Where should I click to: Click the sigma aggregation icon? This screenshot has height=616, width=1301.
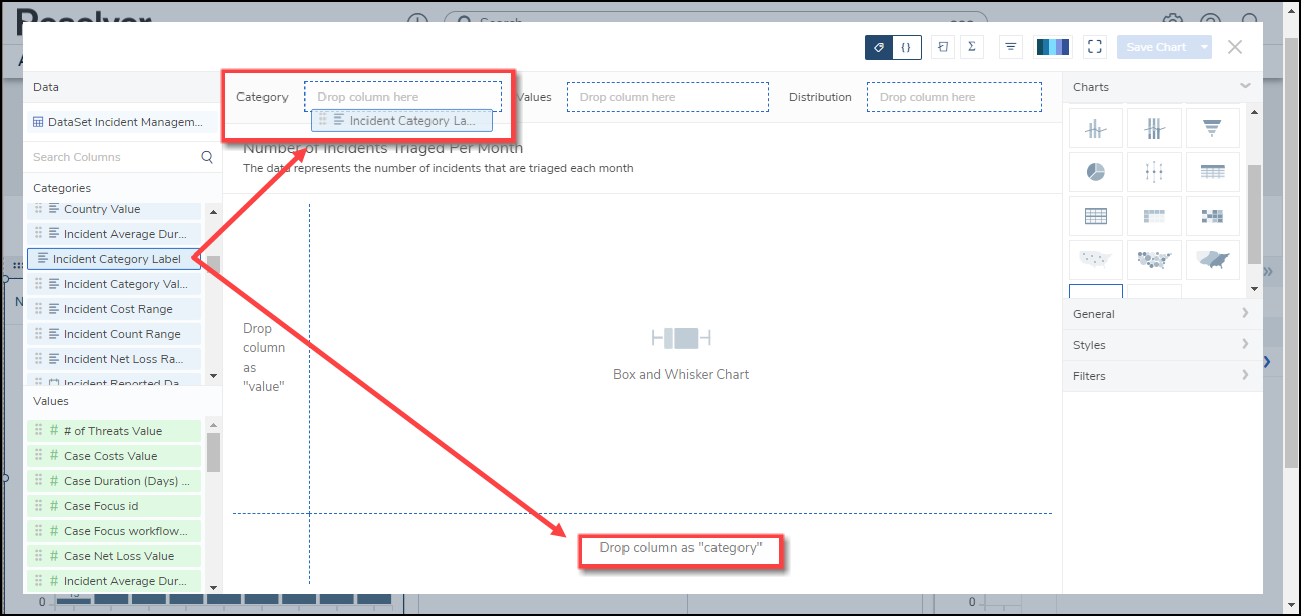click(971, 47)
